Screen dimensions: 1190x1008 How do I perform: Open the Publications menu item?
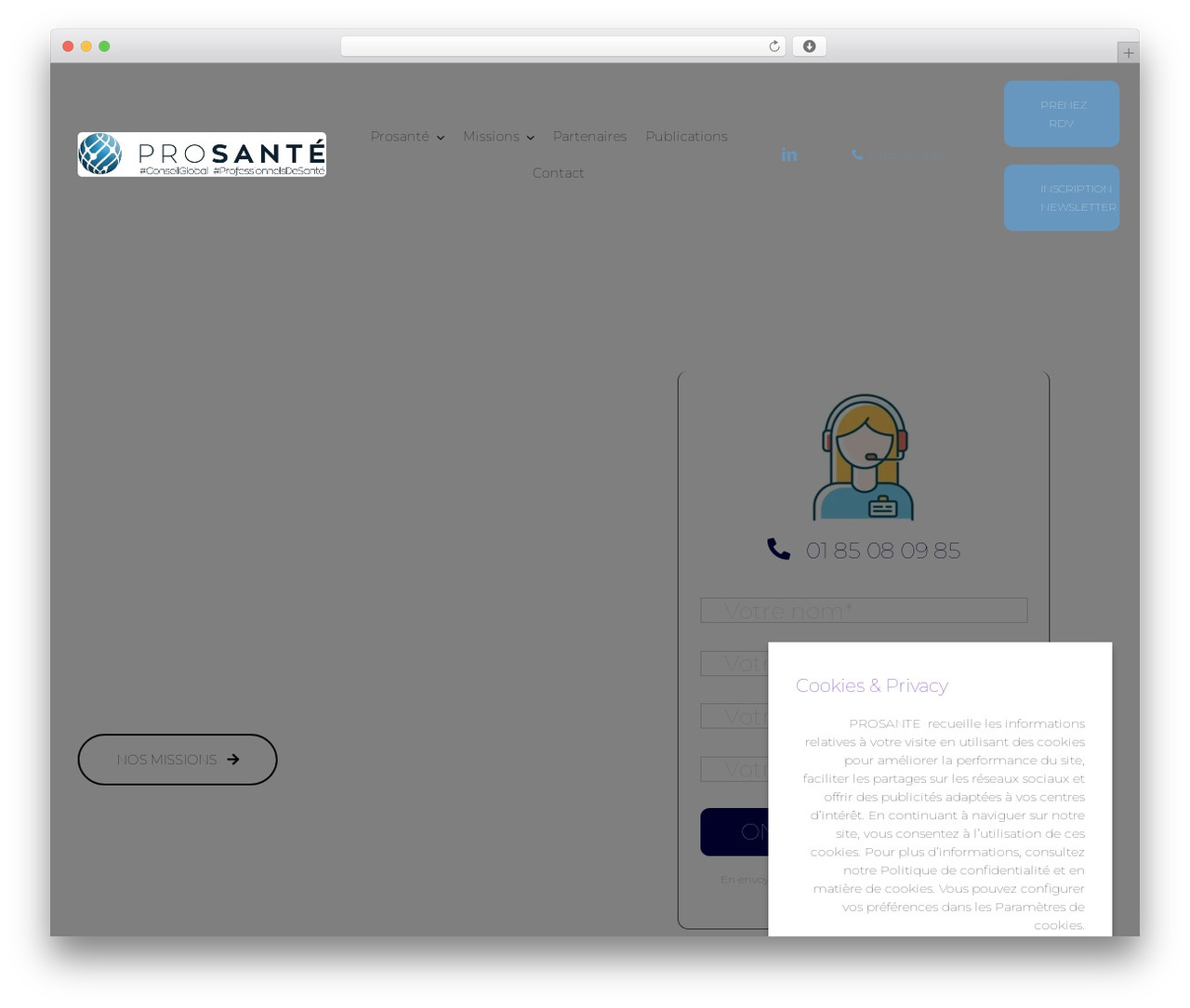[686, 136]
